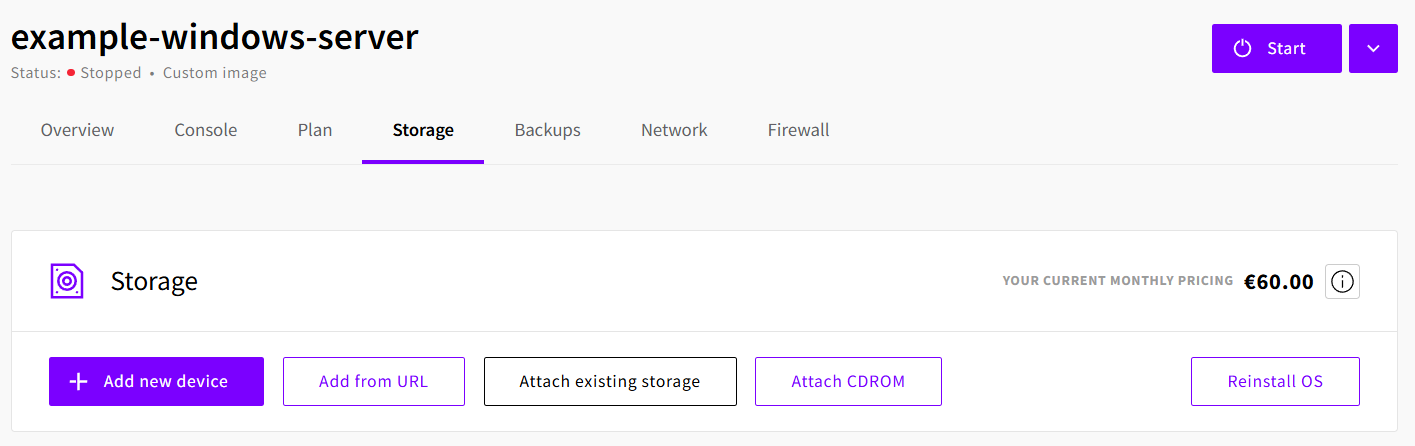Click the info icon beside monthly pricing
The width and height of the screenshot is (1415, 446).
coord(1342,282)
